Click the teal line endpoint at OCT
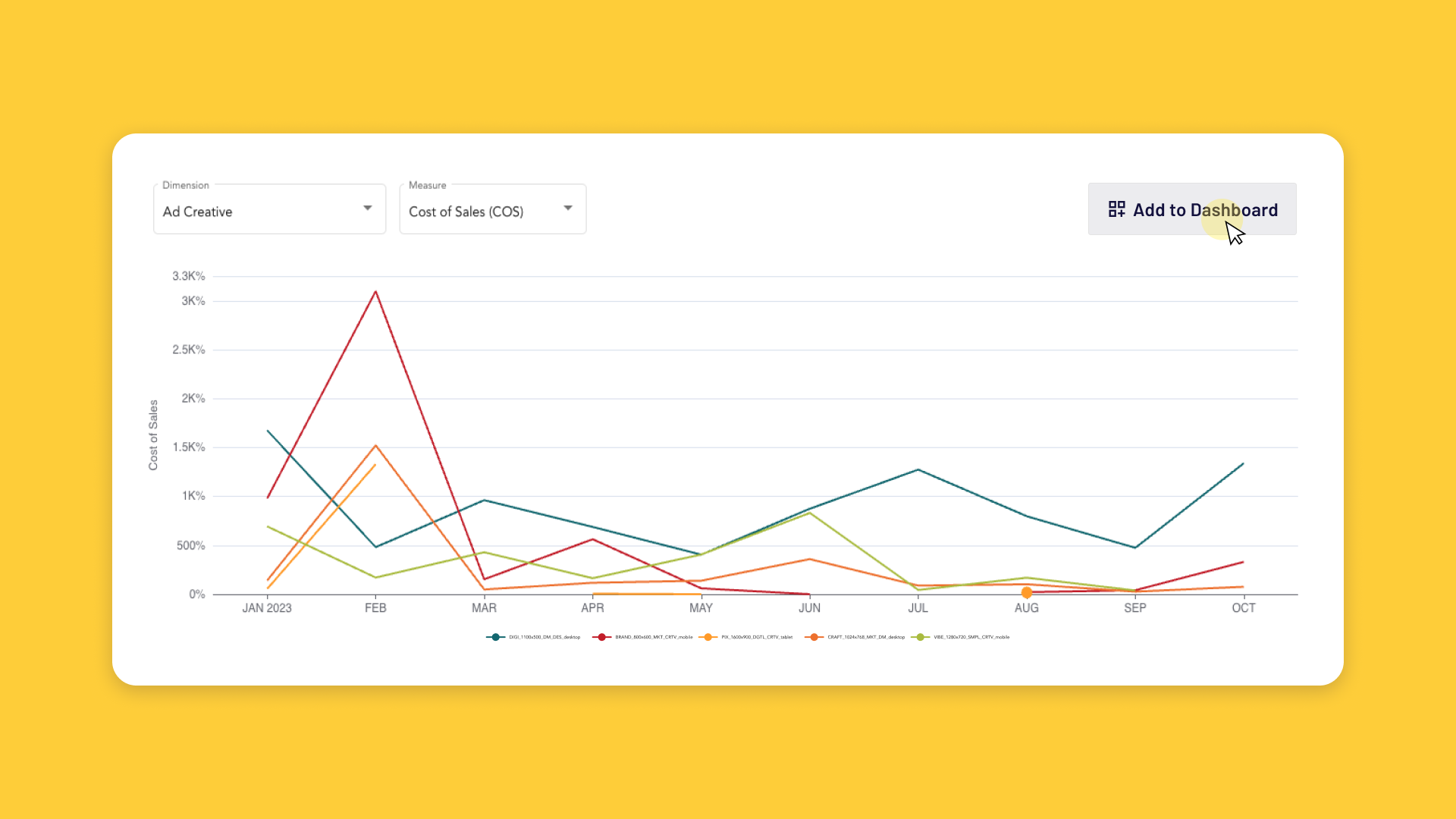The height and width of the screenshot is (819, 1456). [x=1243, y=464]
